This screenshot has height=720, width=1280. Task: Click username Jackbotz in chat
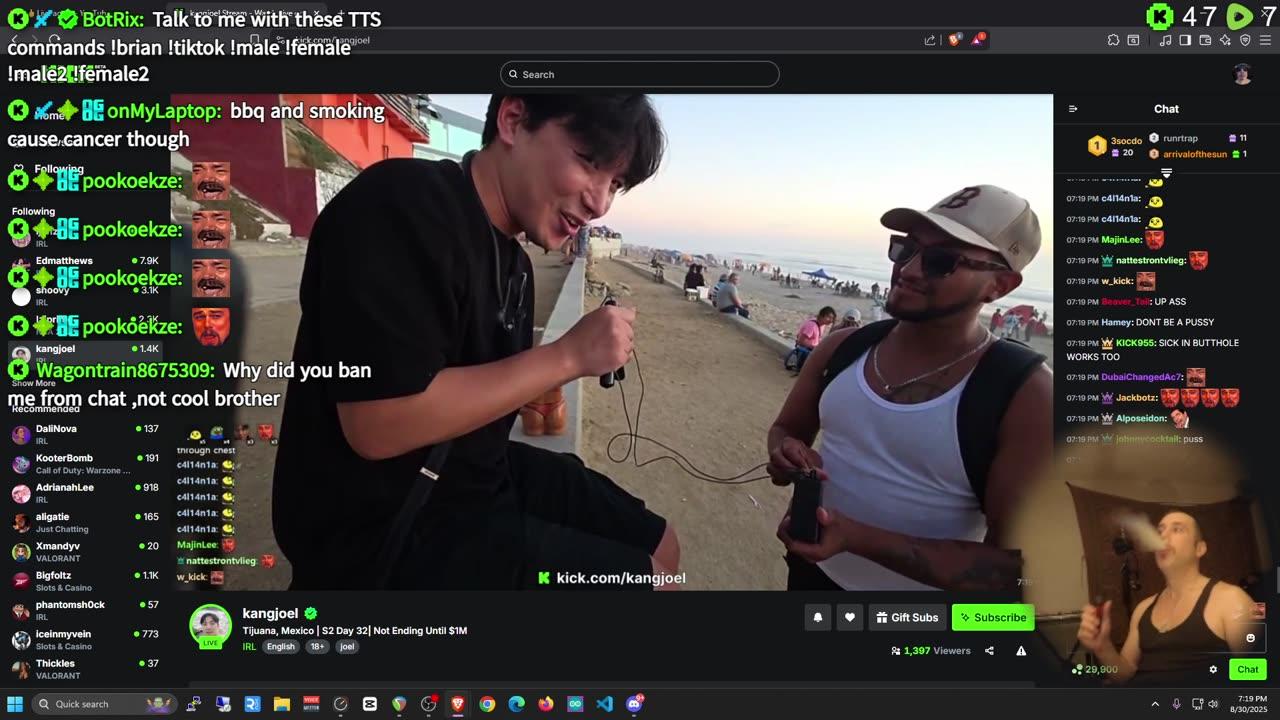point(1136,398)
